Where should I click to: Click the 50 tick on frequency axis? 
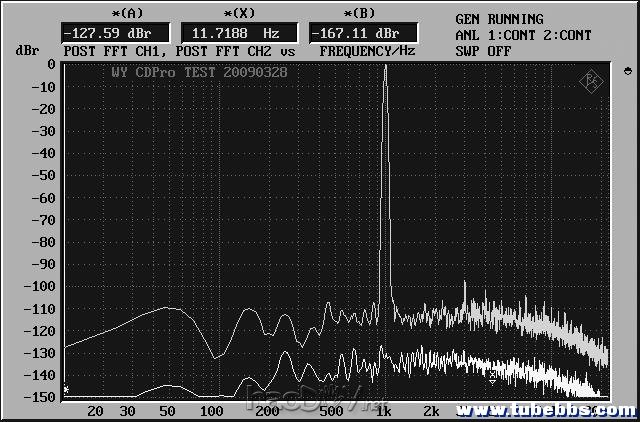(x=169, y=411)
